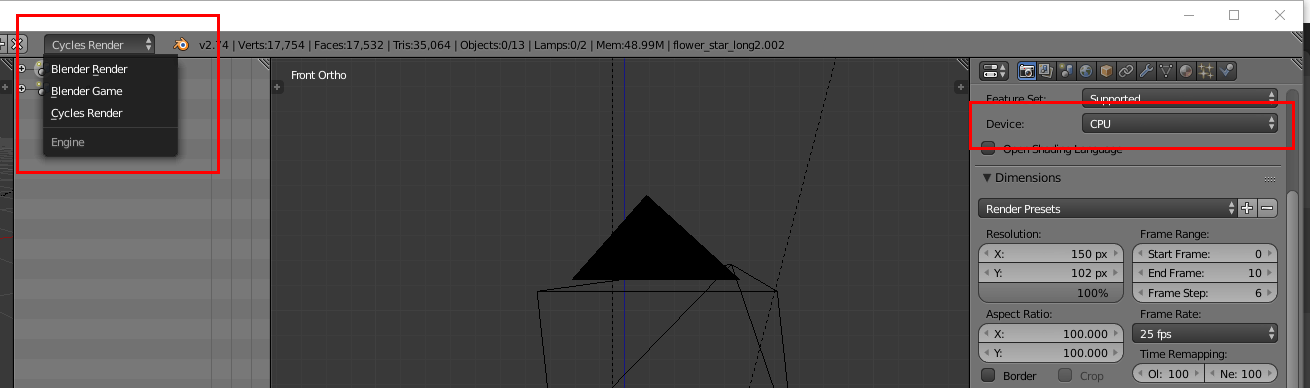Open the Modifiers tab (wrench icon)
Image resolution: width=1310 pixels, height=388 pixels.
pyautogui.click(x=1146, y=71)
